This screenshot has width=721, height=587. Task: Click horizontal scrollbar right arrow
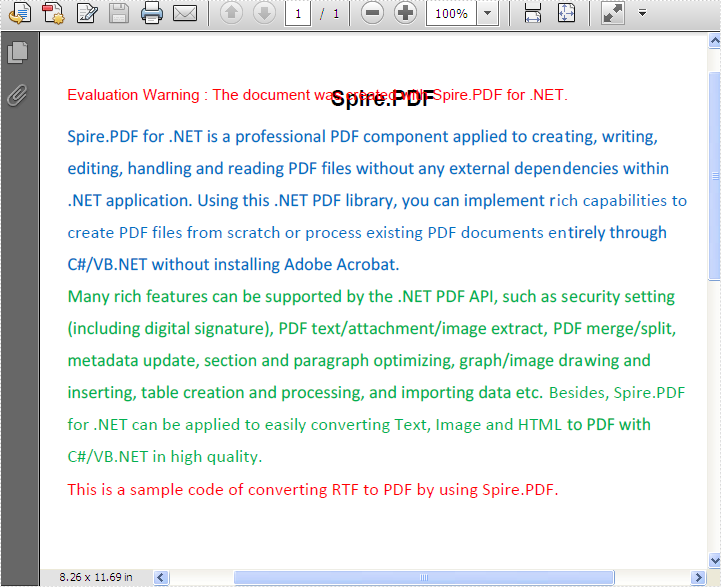pos(698,577)
